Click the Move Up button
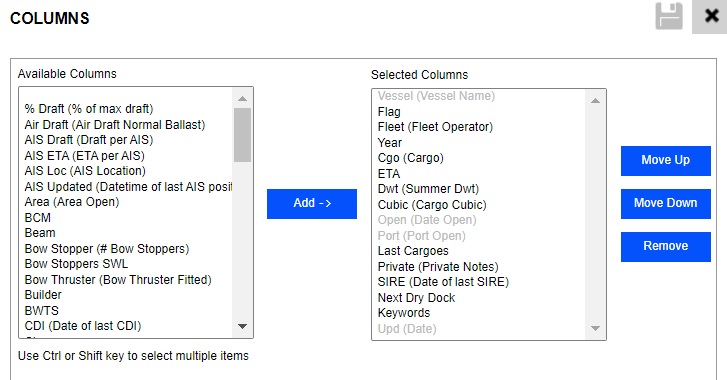 pos(666,160)
